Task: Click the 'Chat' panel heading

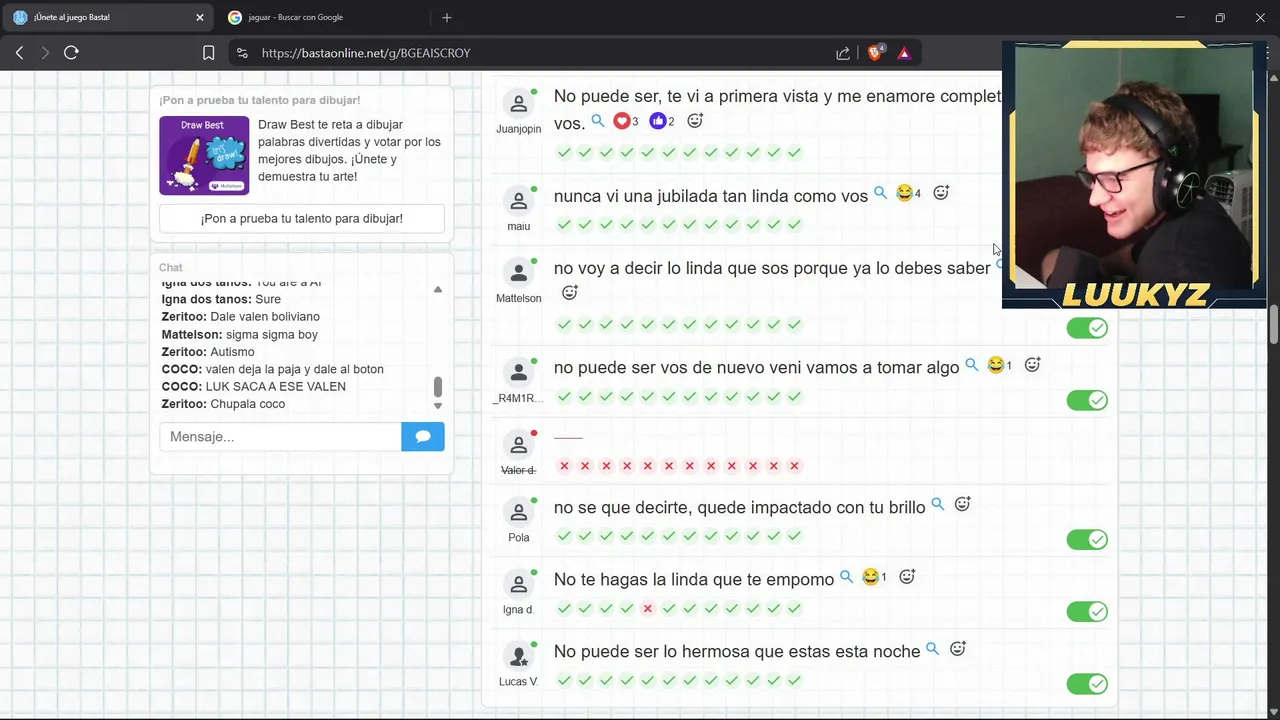Action: click(x=171, y=267)
